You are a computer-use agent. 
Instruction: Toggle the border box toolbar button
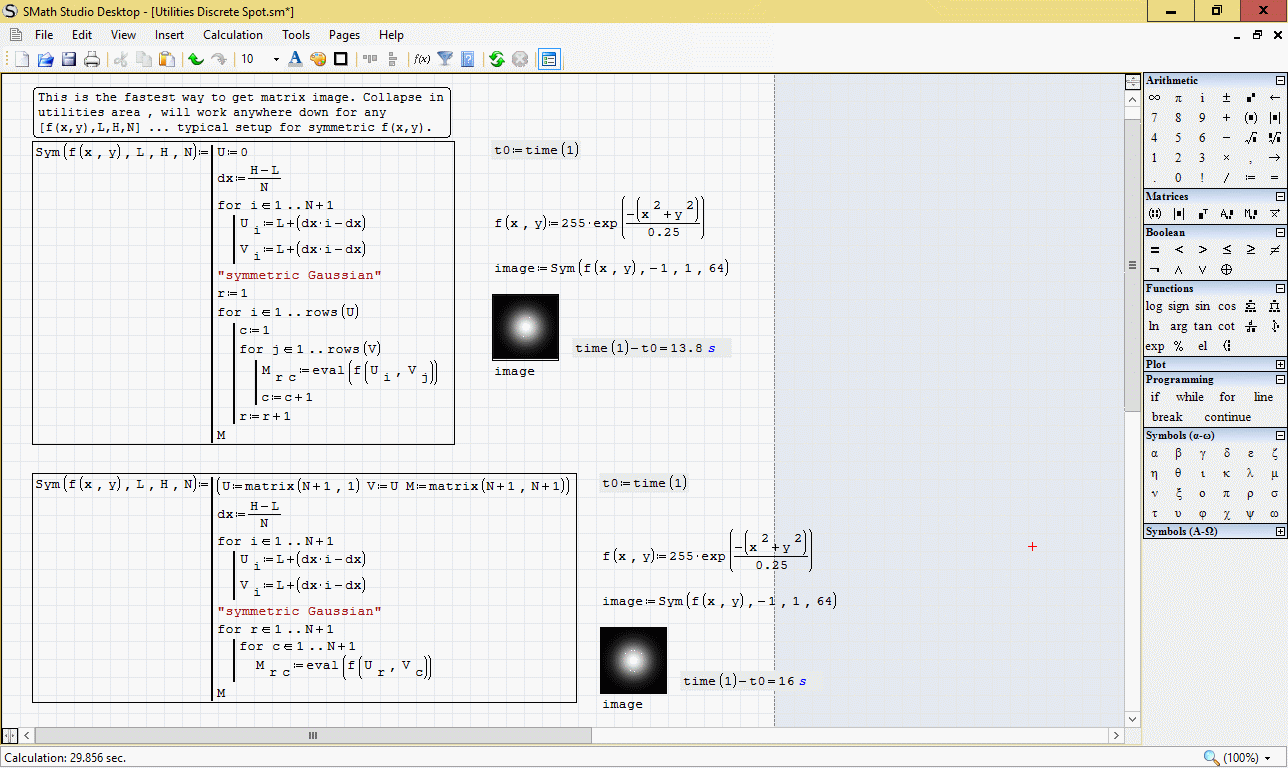341,60
